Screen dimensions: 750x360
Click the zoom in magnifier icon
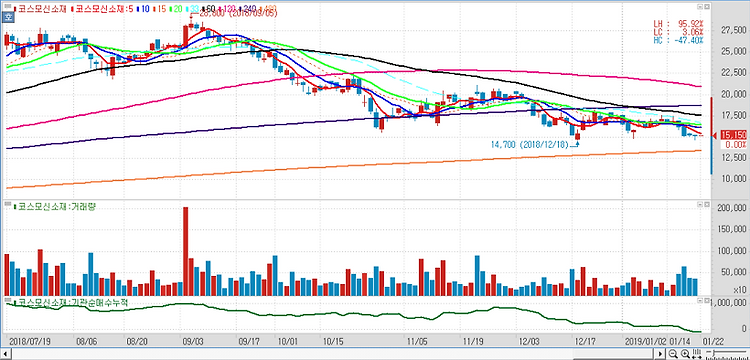coord(685,354)
